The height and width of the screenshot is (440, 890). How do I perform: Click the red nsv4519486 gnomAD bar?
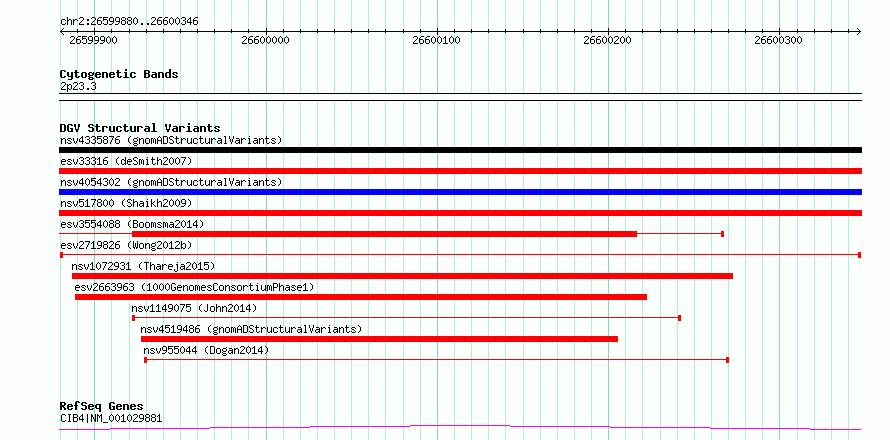pos(379,339)
